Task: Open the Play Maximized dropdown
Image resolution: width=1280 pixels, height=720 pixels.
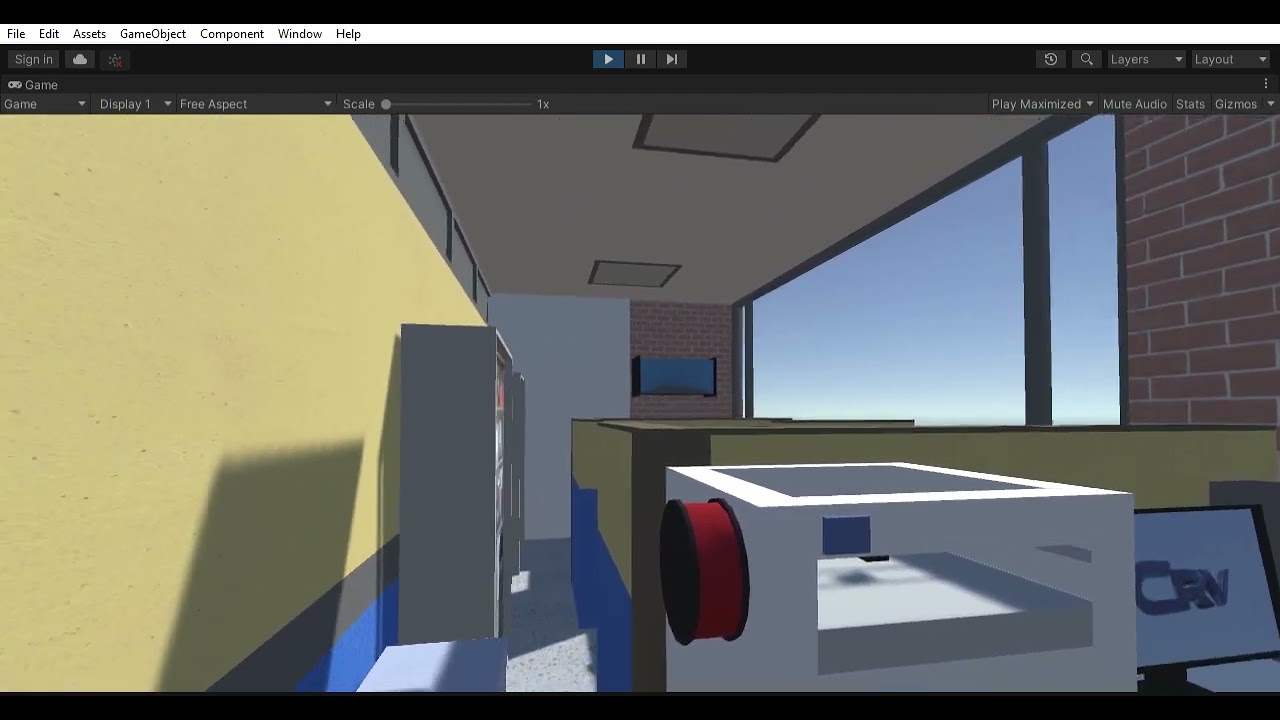Action: pos(1042,104)
